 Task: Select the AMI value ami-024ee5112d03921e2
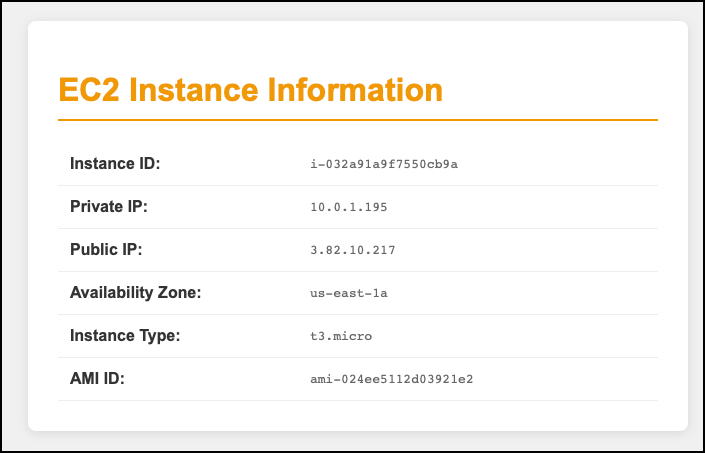(392, 379)
